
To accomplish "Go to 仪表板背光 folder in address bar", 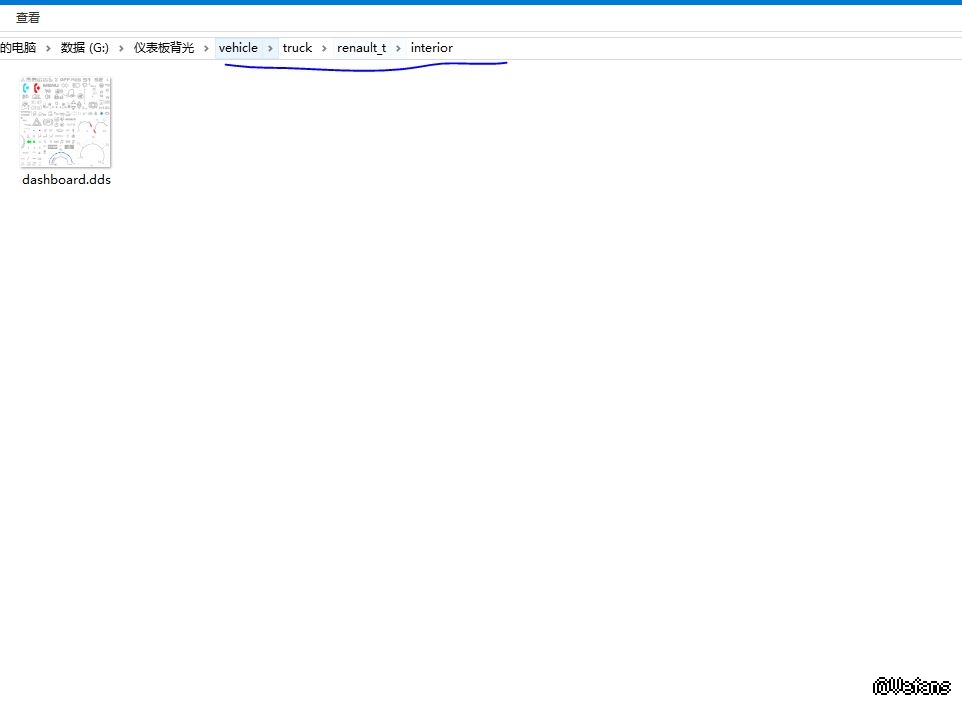I will [164, 48].
